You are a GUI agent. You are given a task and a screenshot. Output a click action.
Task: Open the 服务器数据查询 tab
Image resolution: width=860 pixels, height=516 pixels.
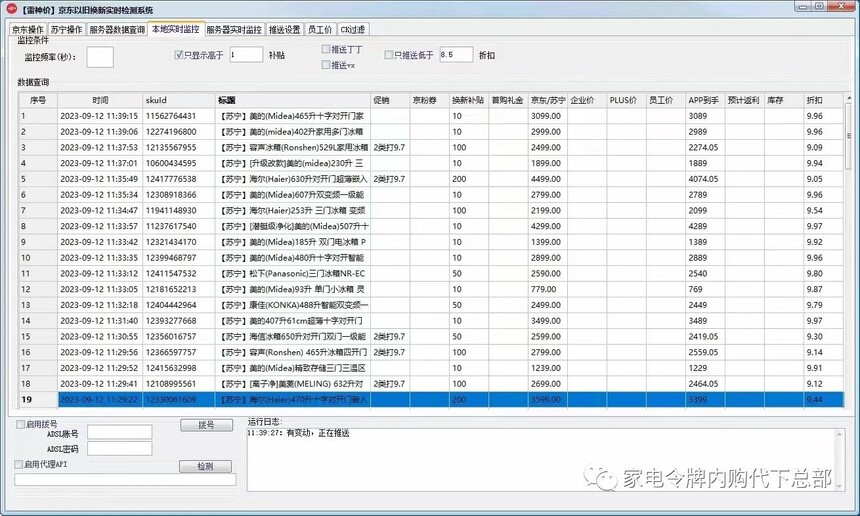pyautogui.click(x=117, y=30)
